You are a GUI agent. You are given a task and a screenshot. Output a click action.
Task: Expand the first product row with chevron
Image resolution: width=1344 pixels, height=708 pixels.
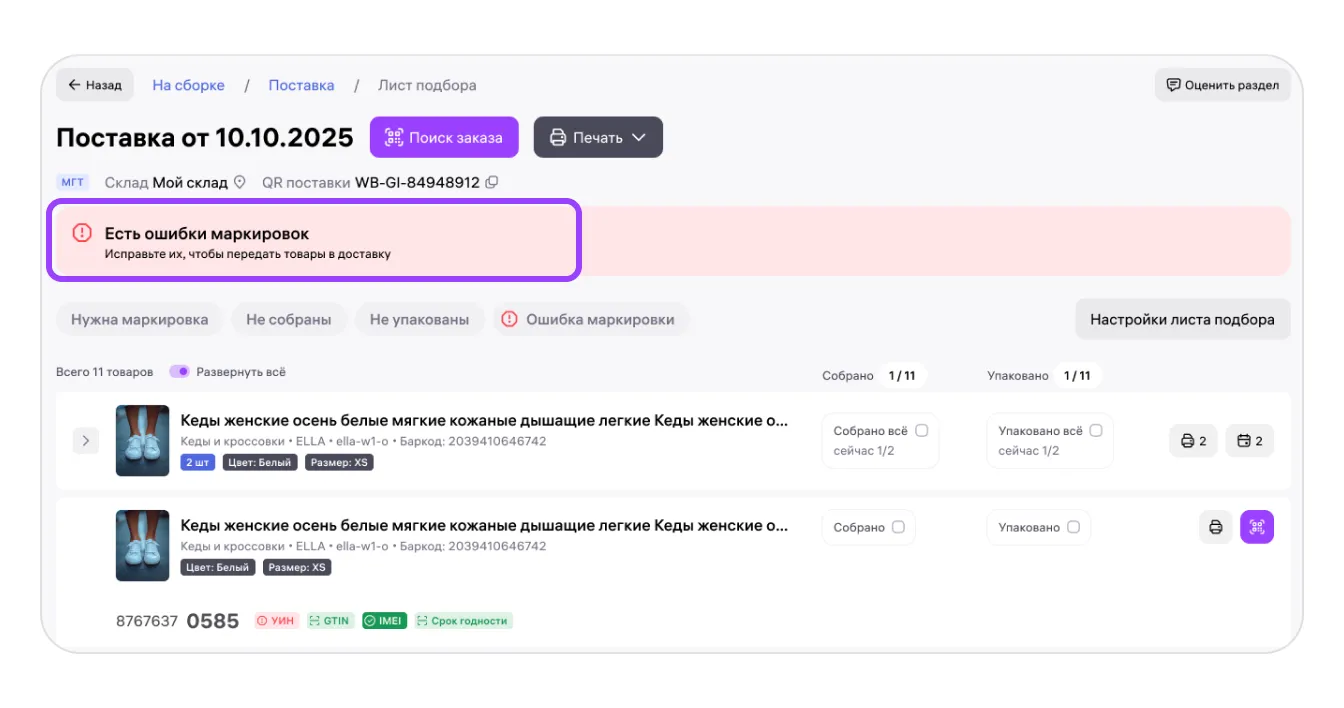tap(86, 441)
